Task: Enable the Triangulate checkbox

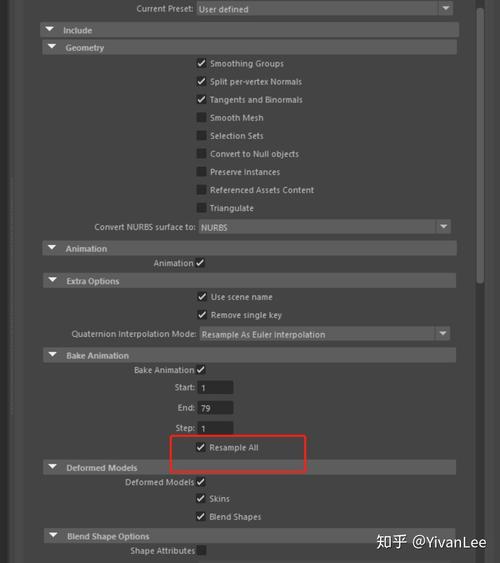Action: pos(201,208)
